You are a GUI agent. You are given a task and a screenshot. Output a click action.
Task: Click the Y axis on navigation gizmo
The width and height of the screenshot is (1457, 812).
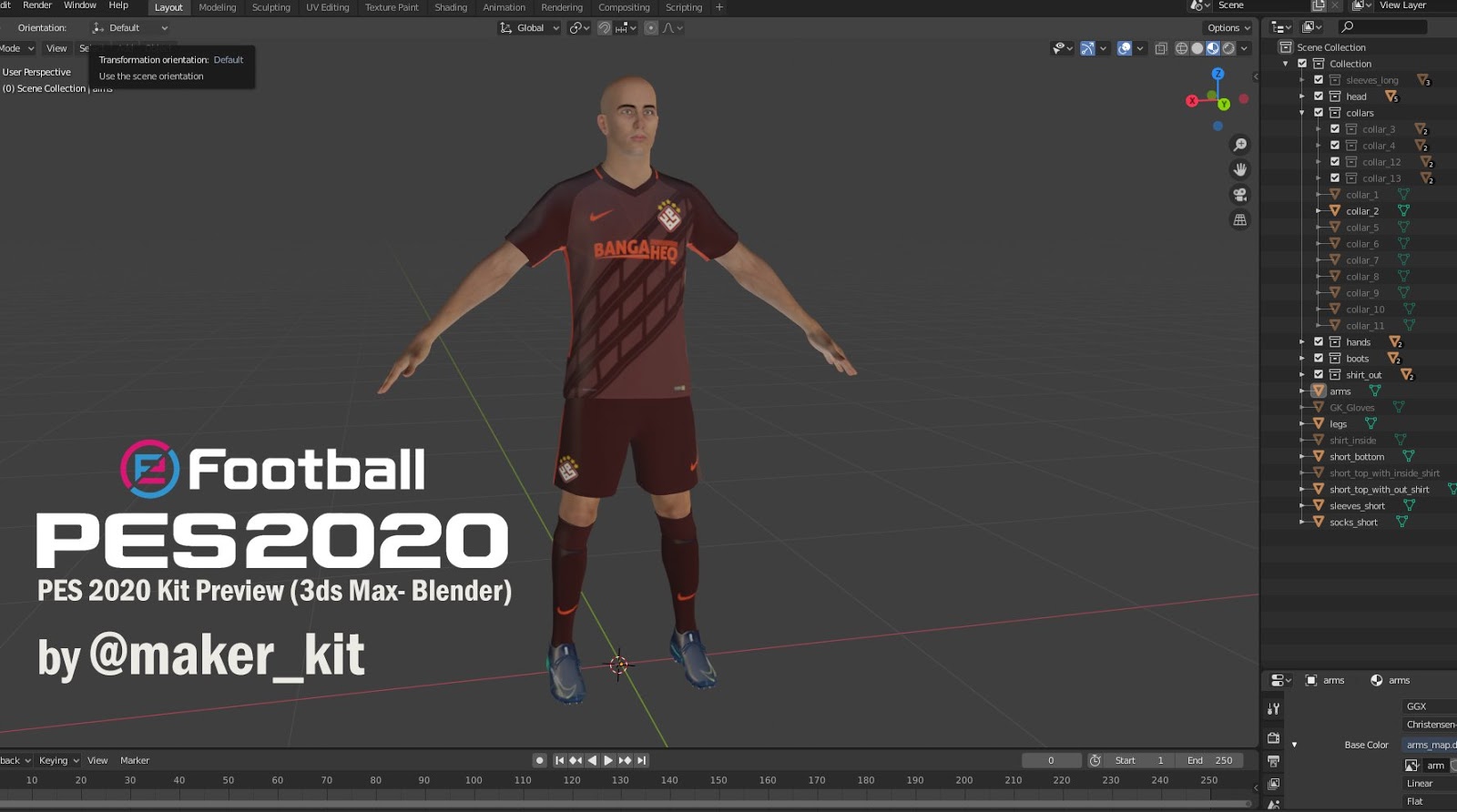[1224, 105]
